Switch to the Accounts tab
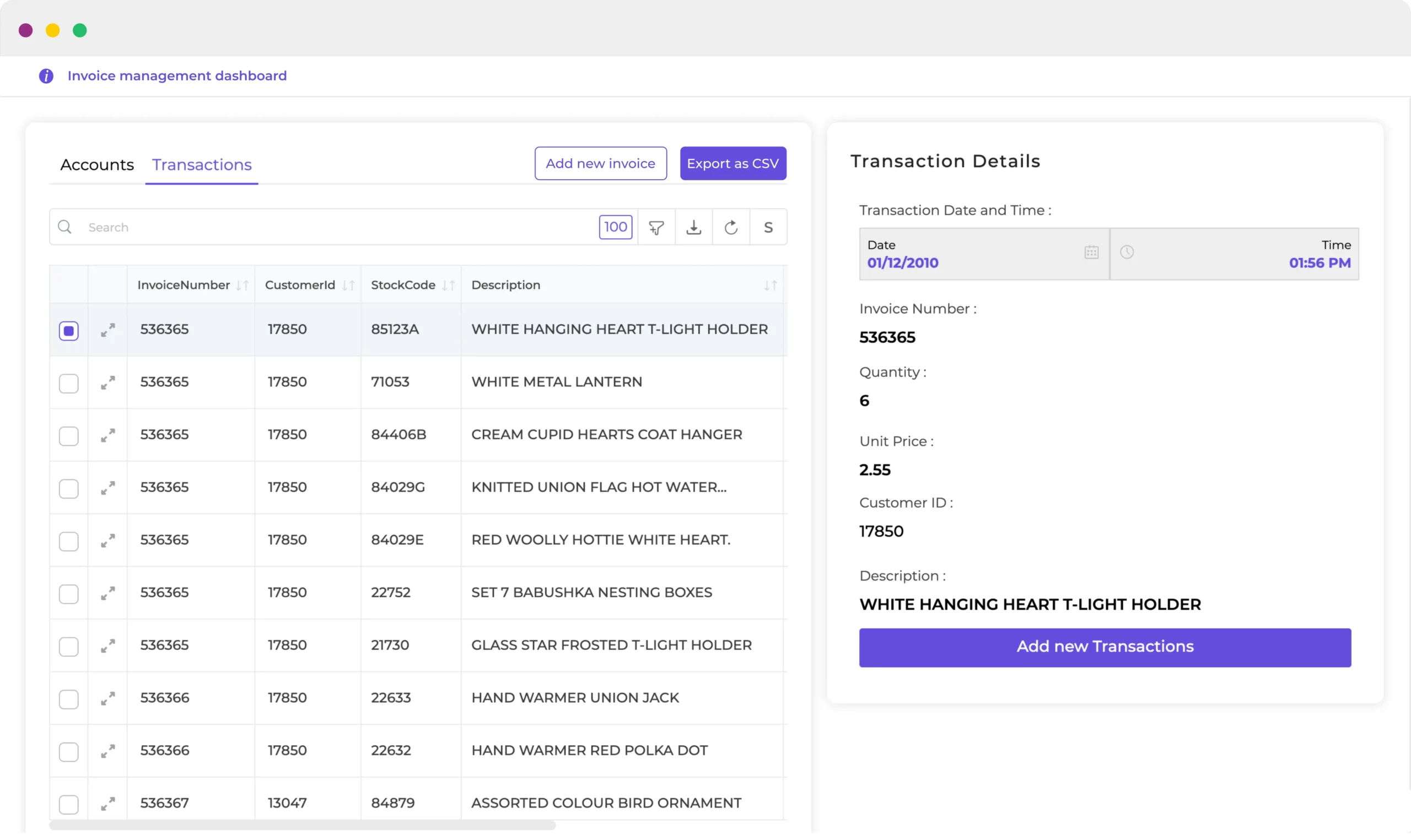The height and width of the screenshot is (840, 1411). point(97,165)
